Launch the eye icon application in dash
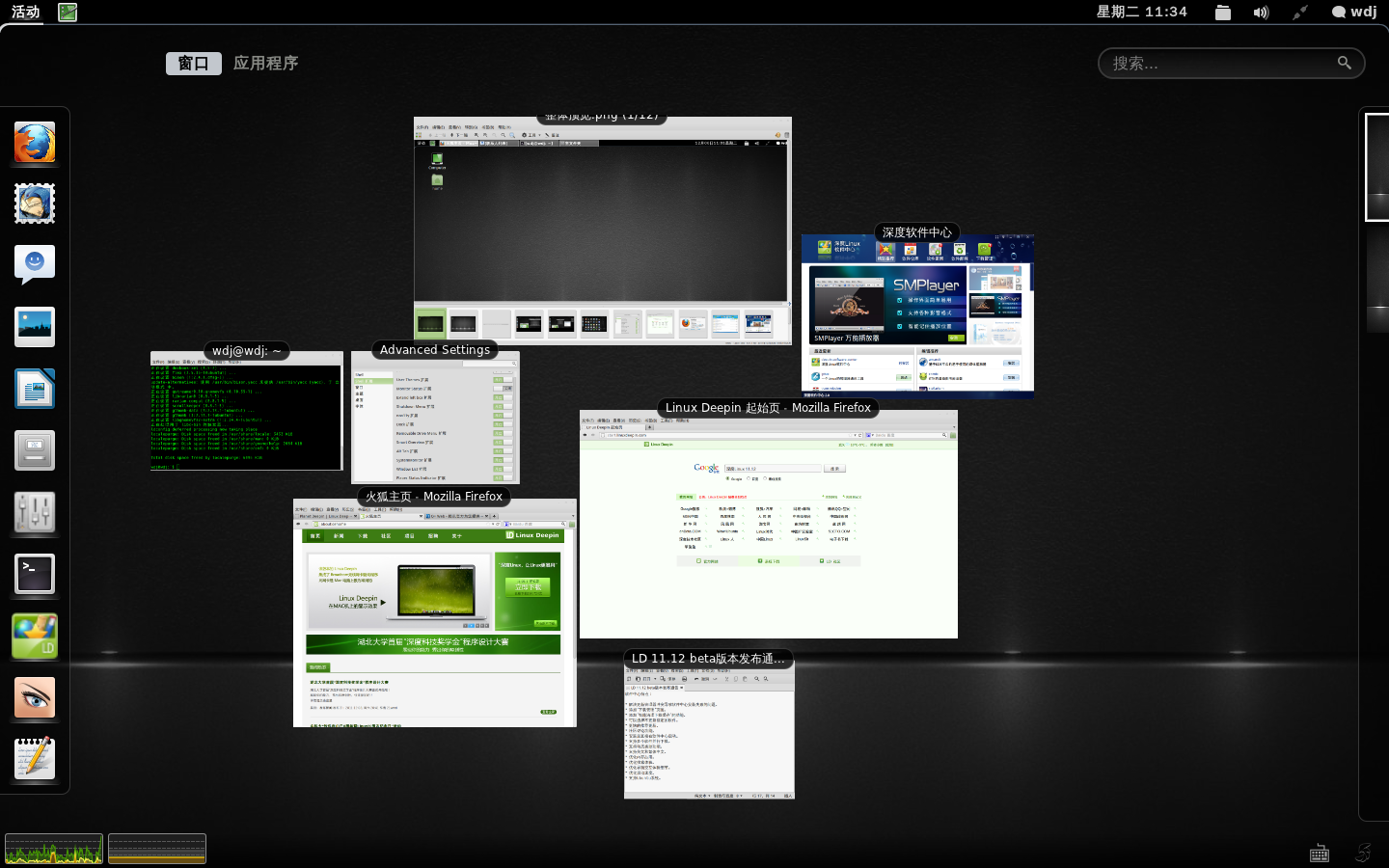The width and height of the screenshot is (1389, 868). pos(35,697)
